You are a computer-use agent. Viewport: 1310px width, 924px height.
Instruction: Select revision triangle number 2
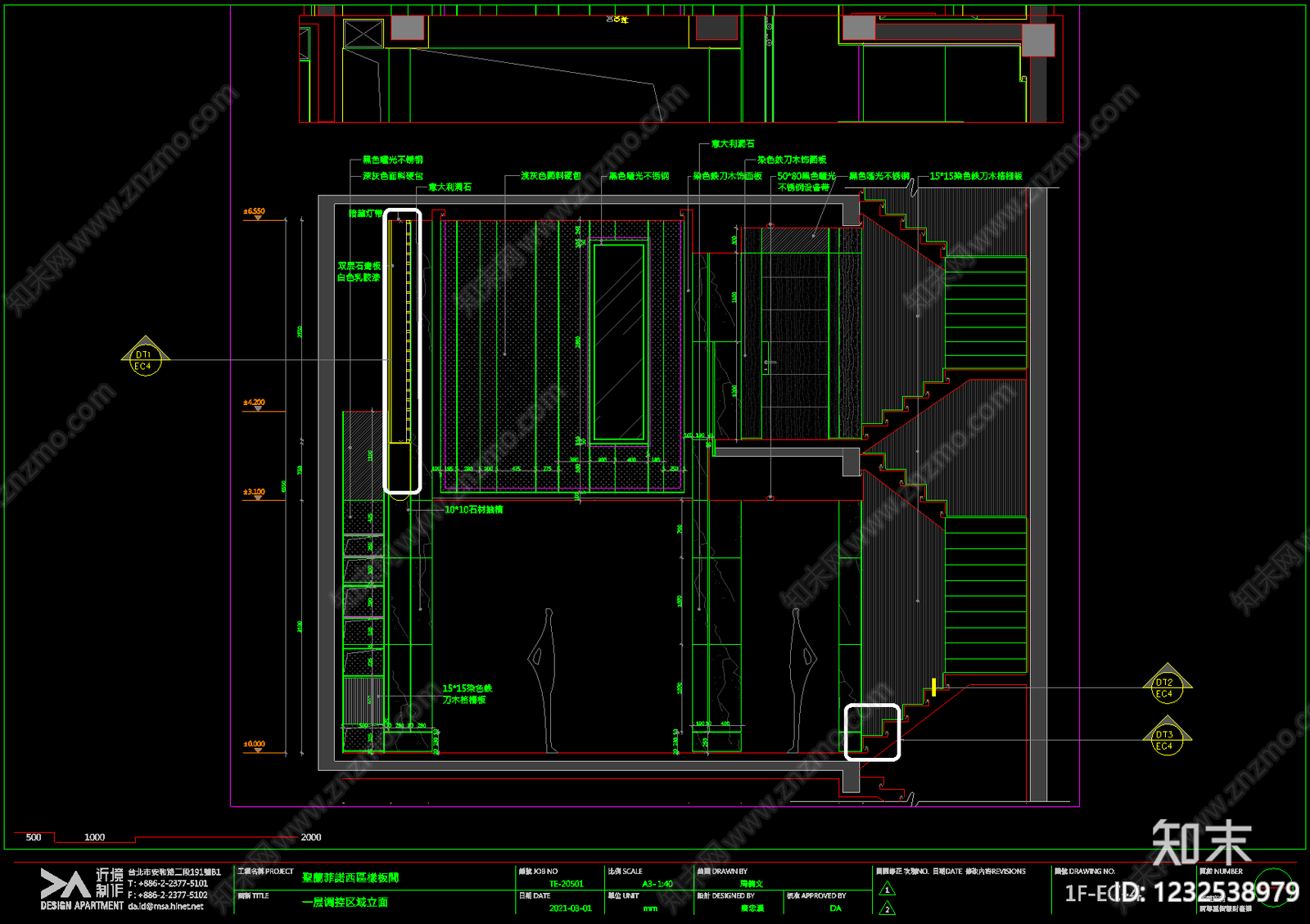887,908
